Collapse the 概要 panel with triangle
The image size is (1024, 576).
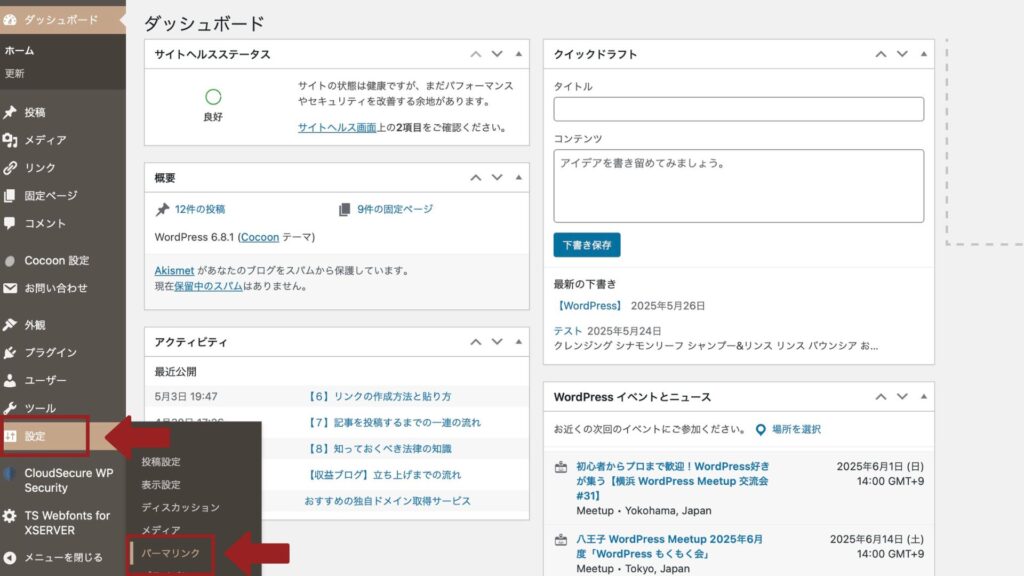(x=519, y=178)
